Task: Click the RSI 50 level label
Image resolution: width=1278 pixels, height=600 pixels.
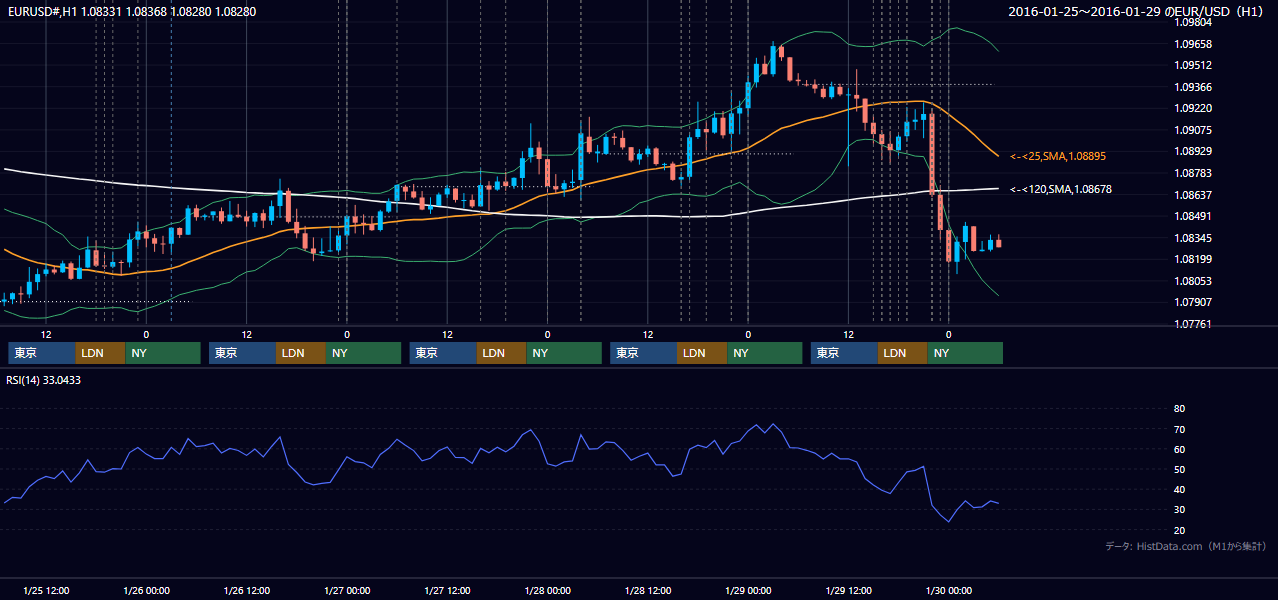Action: point(1179,470)
